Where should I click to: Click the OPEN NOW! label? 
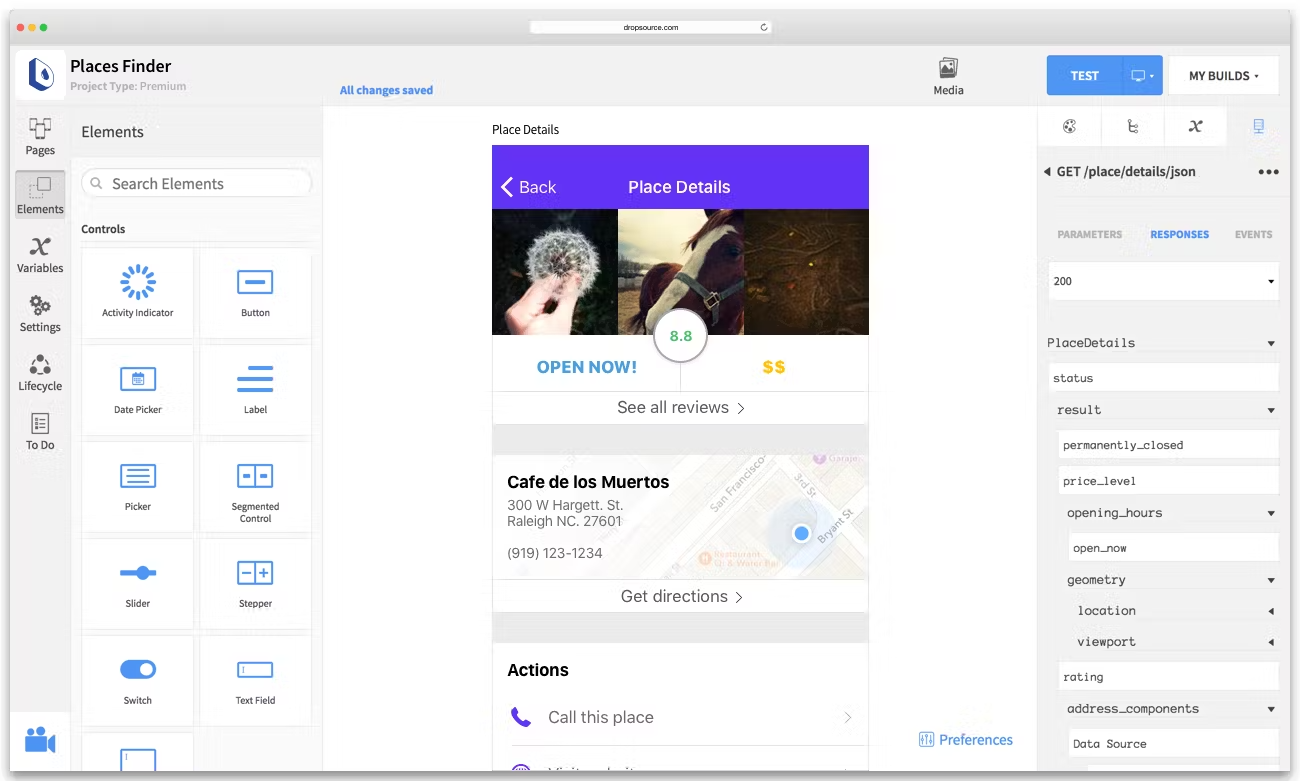(x=586, y=367)
